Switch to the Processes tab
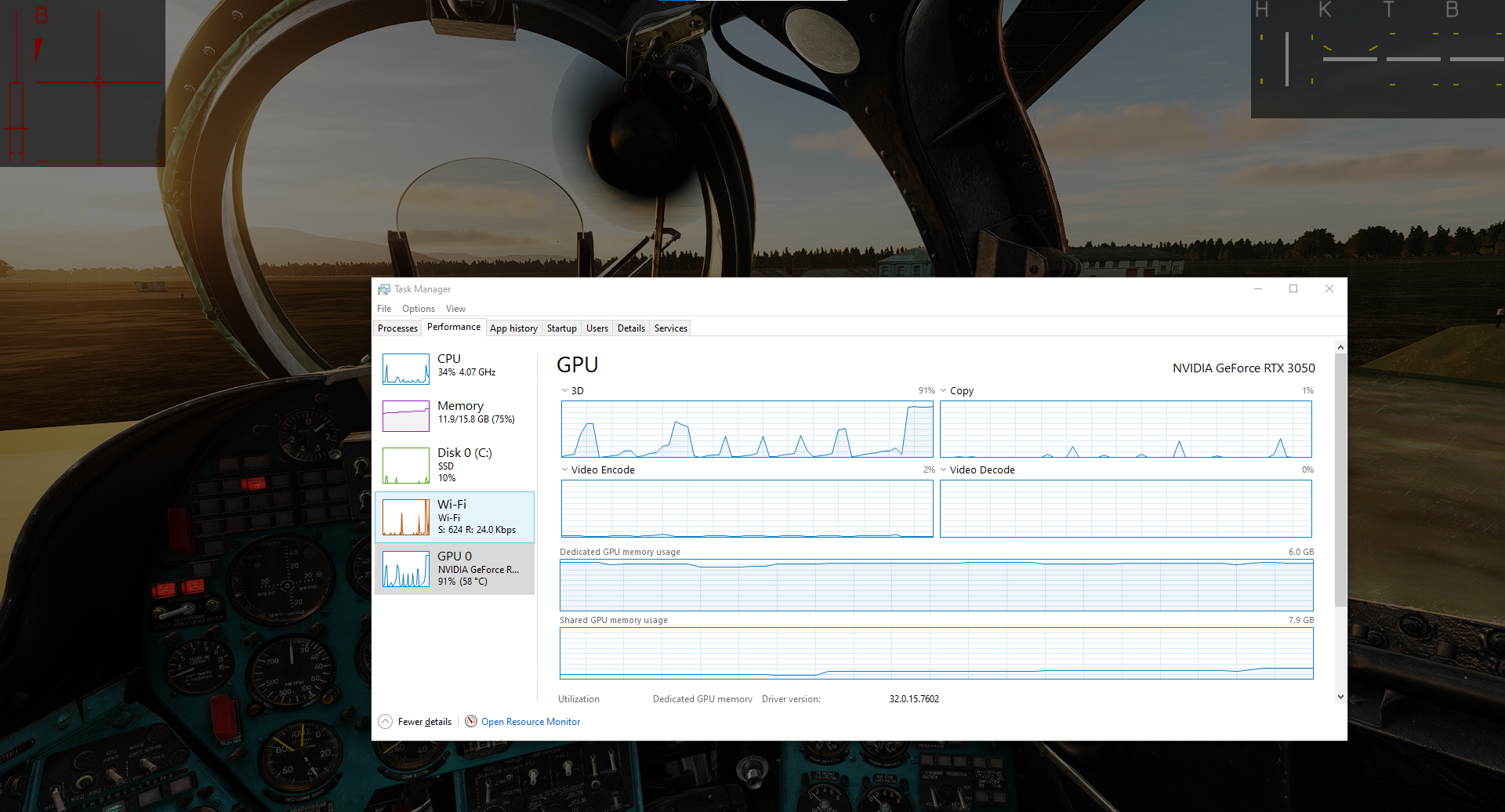This screenshot has width=1505, height=812. point(397,328)
